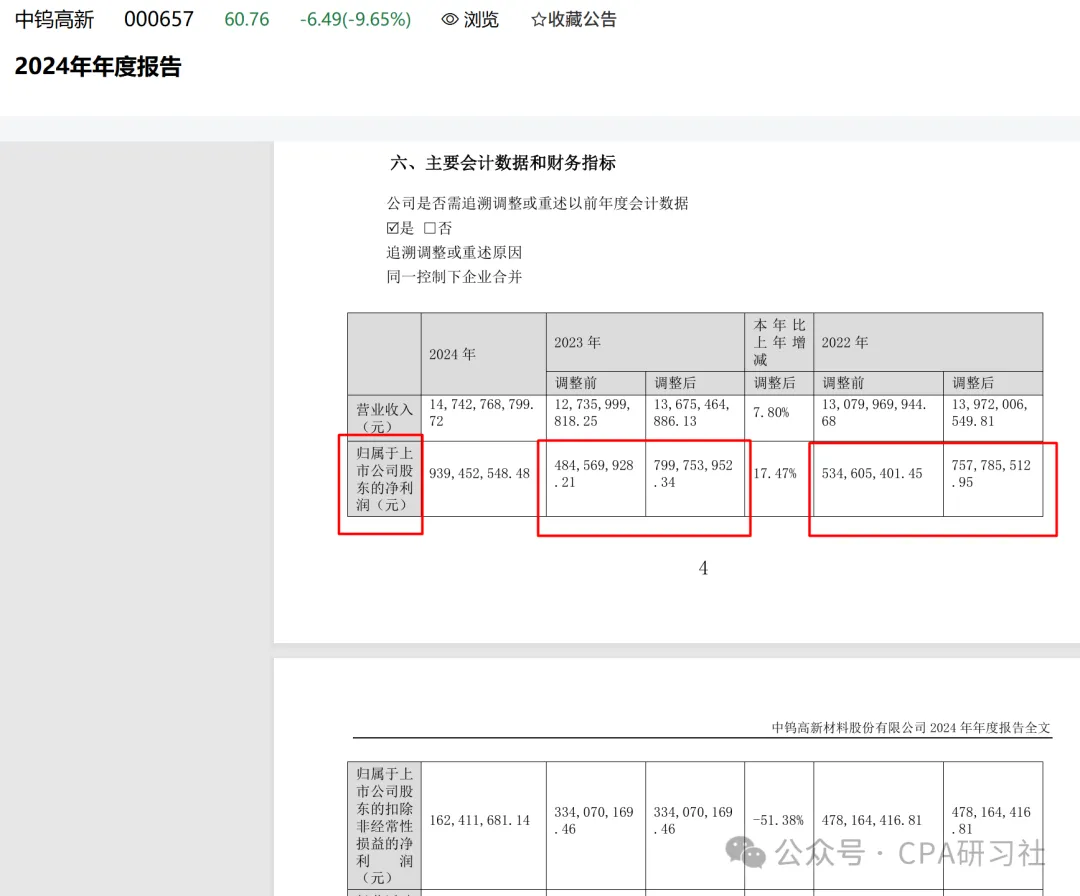Select the text 同一控制下企业合并
The width and height of the screenshot is (1080, 896).
pos(454,277)
